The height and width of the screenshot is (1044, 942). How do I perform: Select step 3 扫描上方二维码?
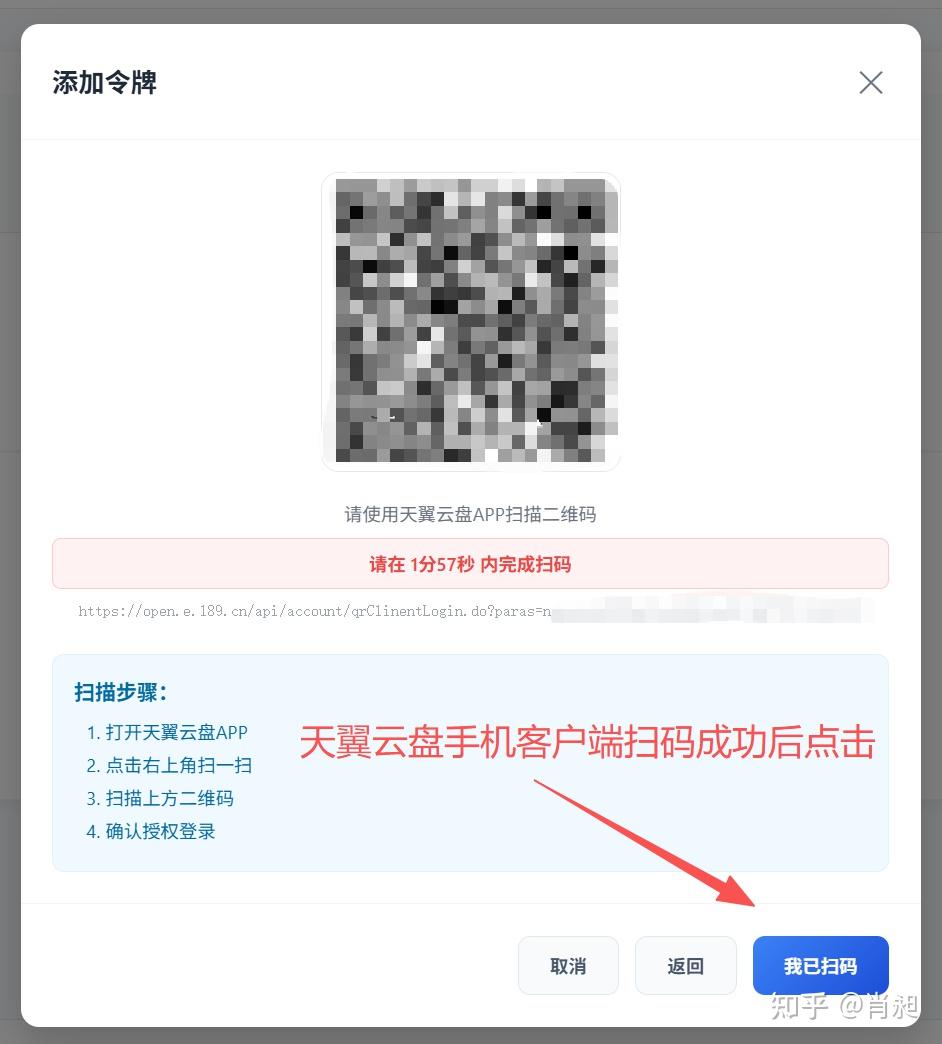coord(160,798)
